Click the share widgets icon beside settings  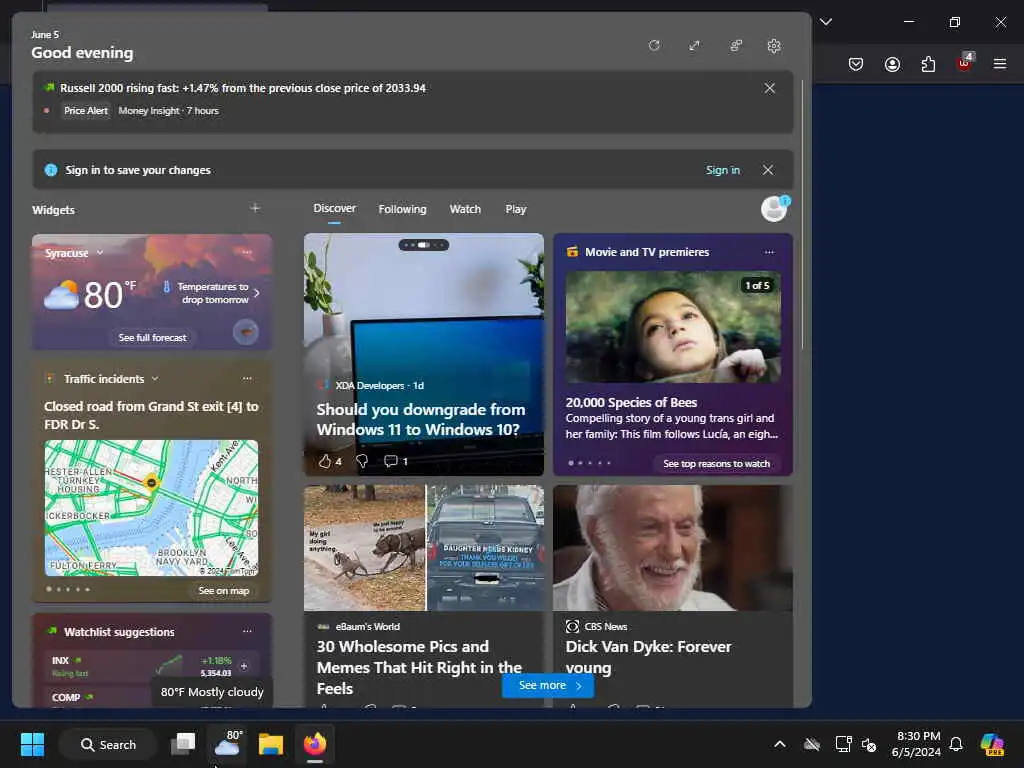[736, 46]
